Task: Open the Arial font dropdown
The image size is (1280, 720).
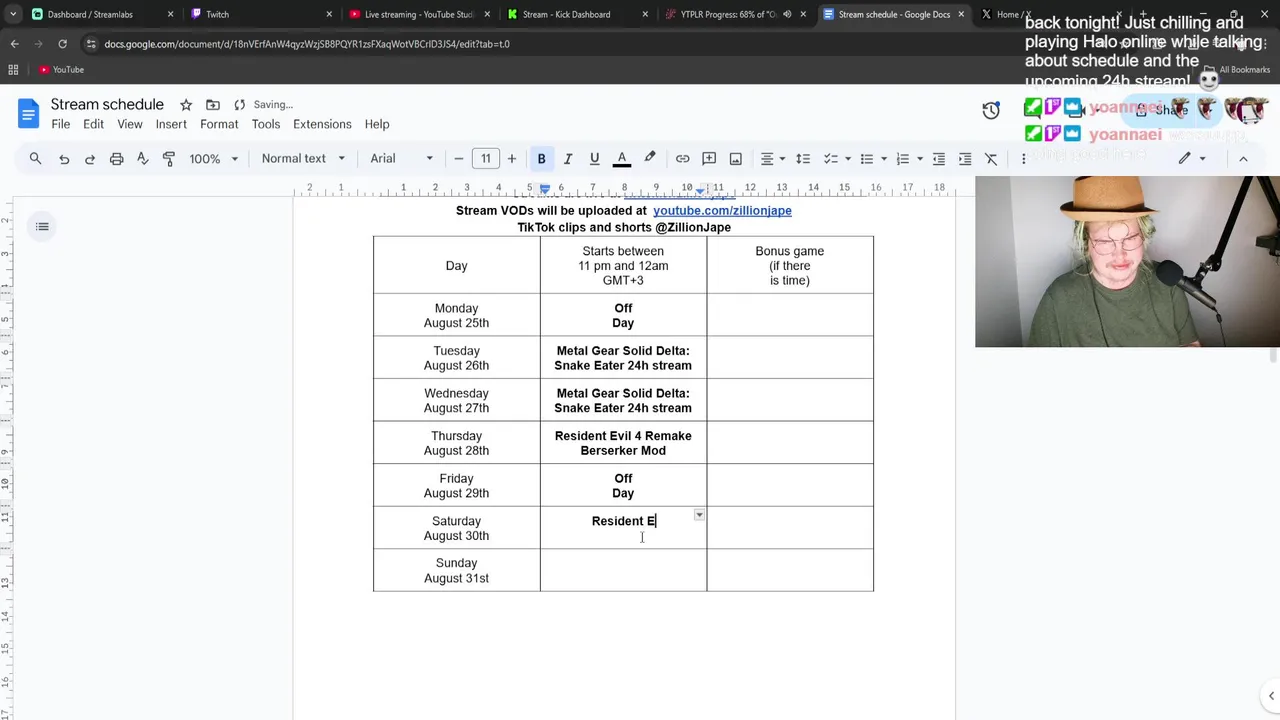Action: 402,158
